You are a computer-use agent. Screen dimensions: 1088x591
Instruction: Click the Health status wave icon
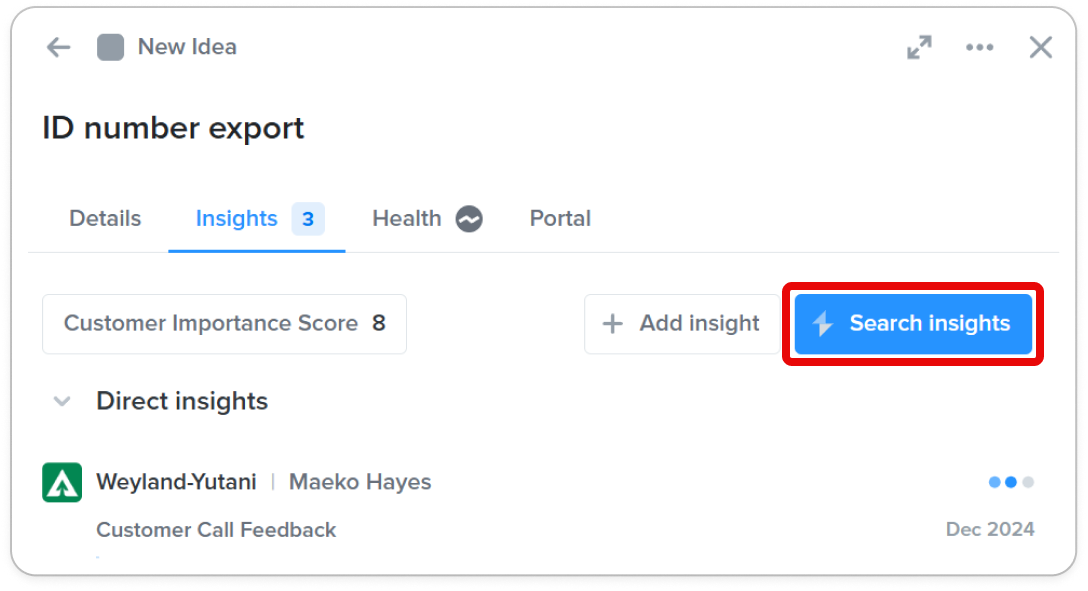point(469,219)
